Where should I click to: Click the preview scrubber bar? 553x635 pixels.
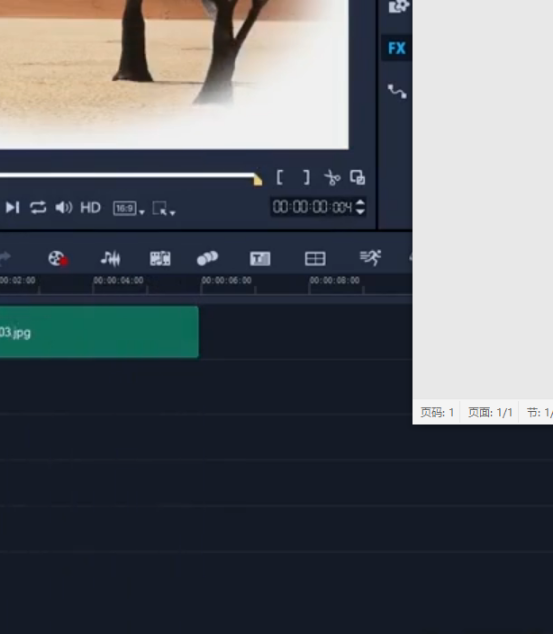click(x=127, y=175)
